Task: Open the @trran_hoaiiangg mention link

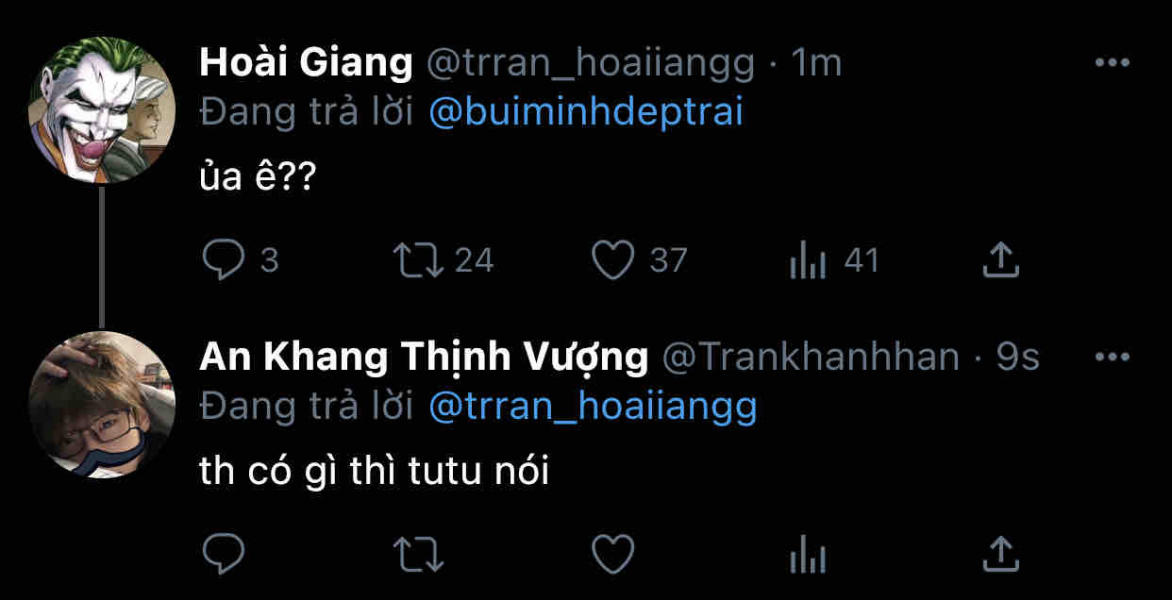Action: 592,406
